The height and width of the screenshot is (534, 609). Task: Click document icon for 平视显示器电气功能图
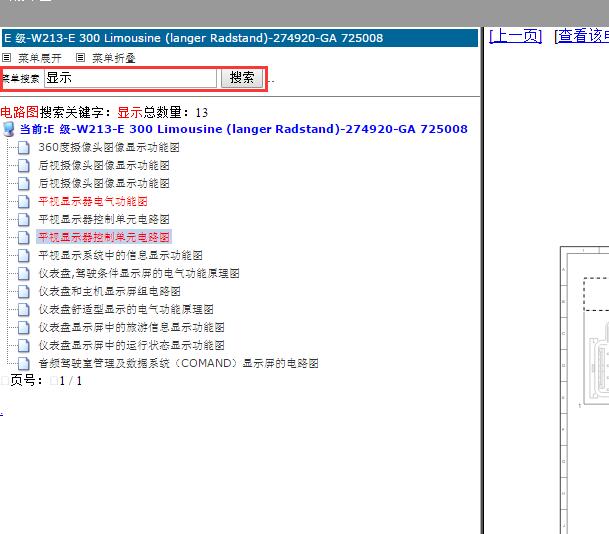coord(24,202)
